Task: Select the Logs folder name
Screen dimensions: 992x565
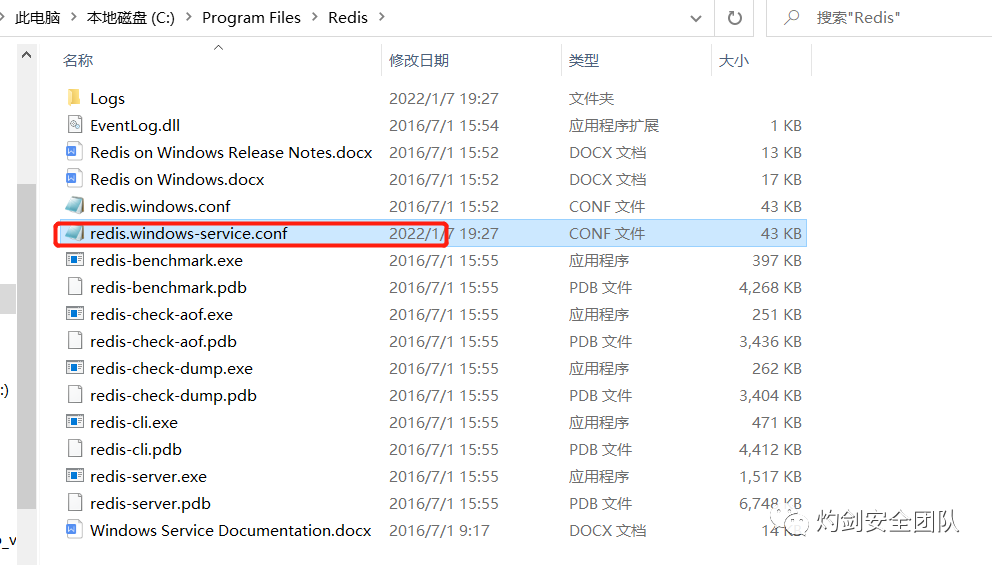Action: click(x=108, y=99)
